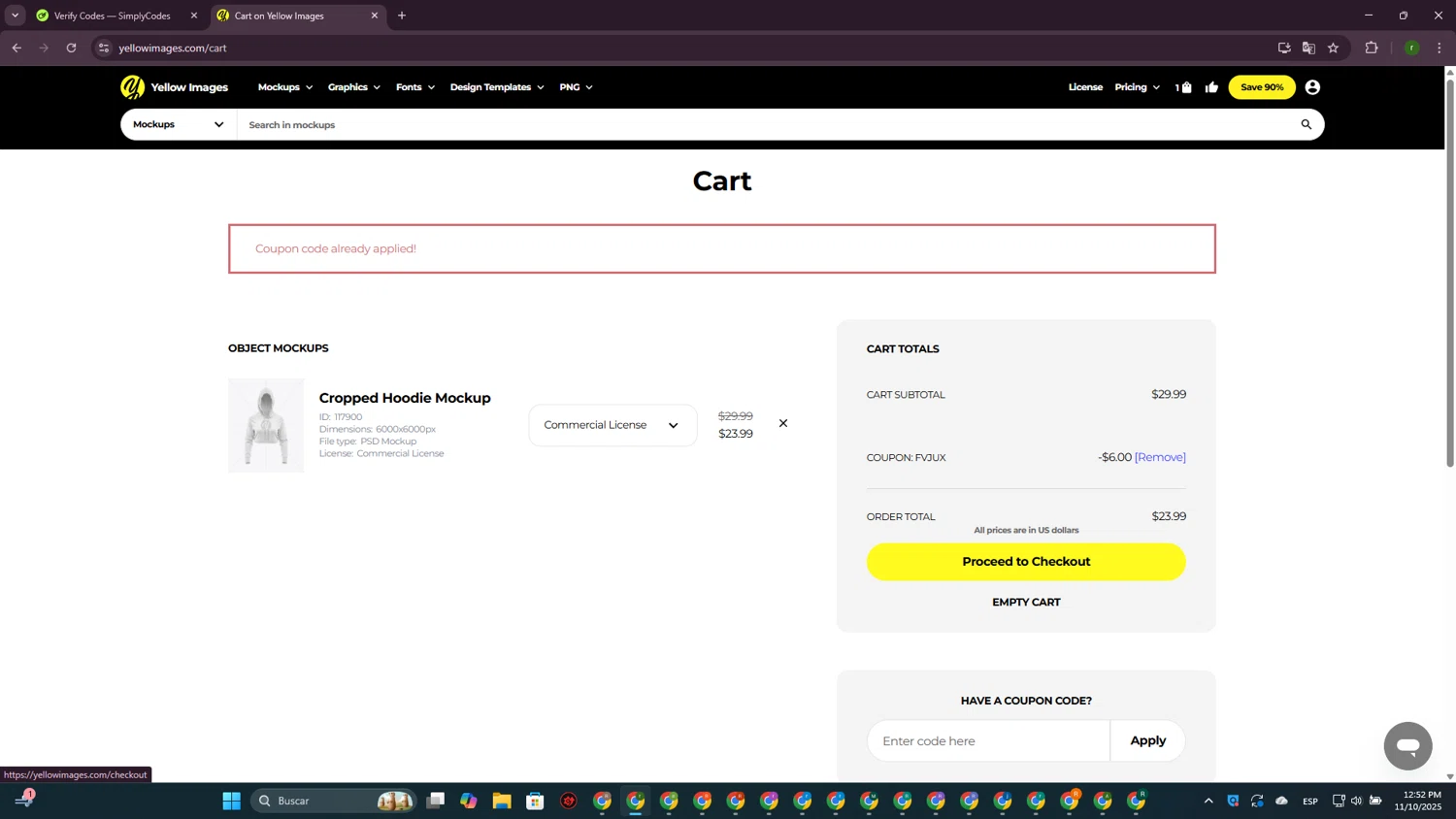Open the chat support bubble
The width and height of the screenshot is (1456, 819).
(1407, 746)
